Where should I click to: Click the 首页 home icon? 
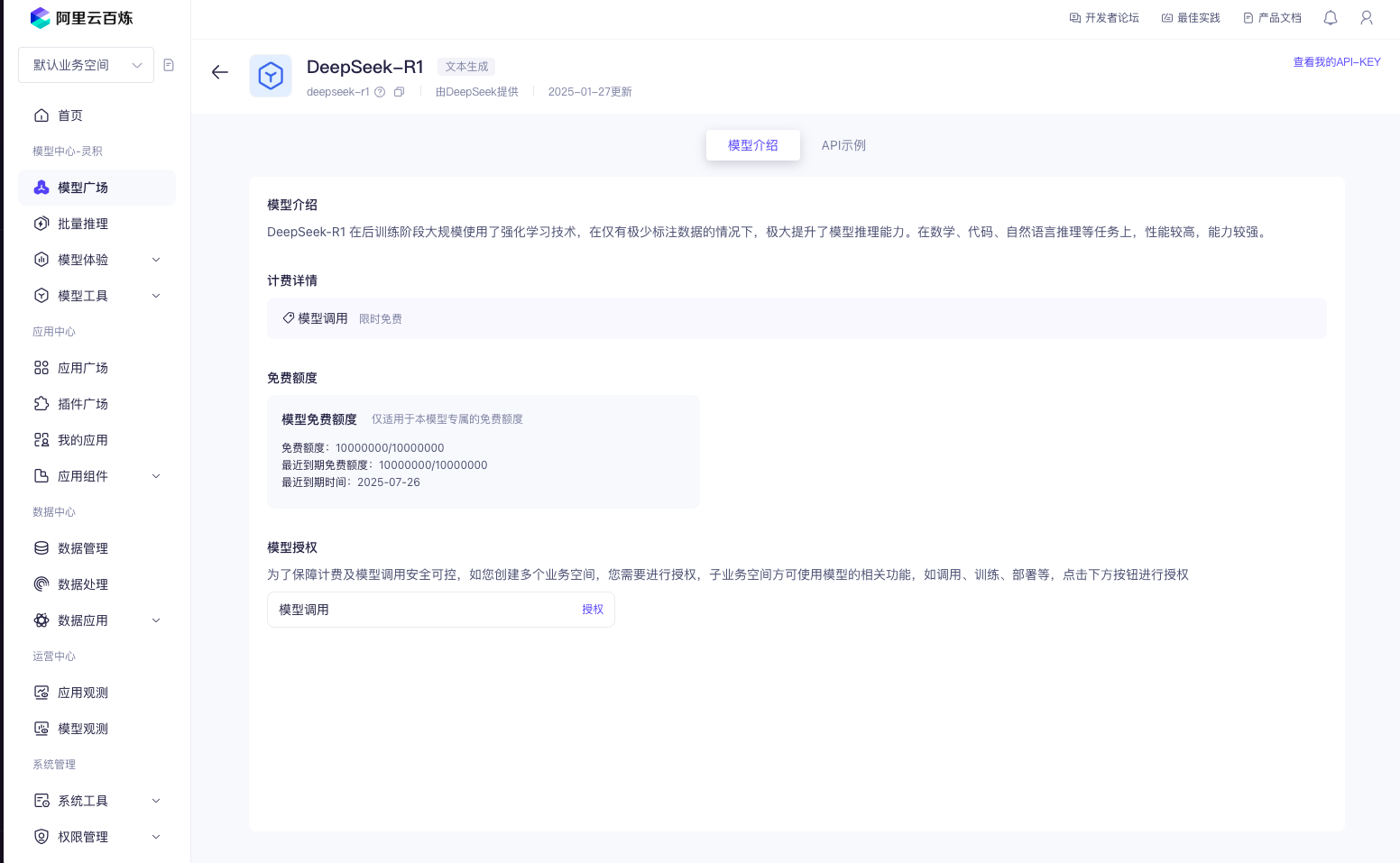click(41, 115)
